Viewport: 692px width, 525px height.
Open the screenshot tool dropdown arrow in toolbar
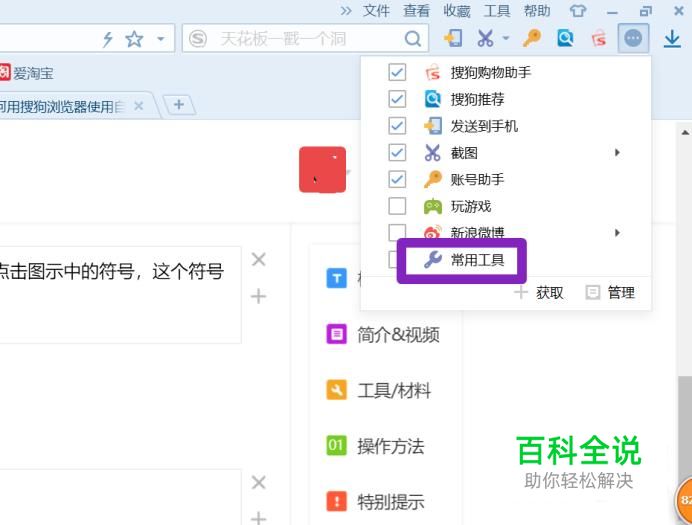[x=506, y=38]
